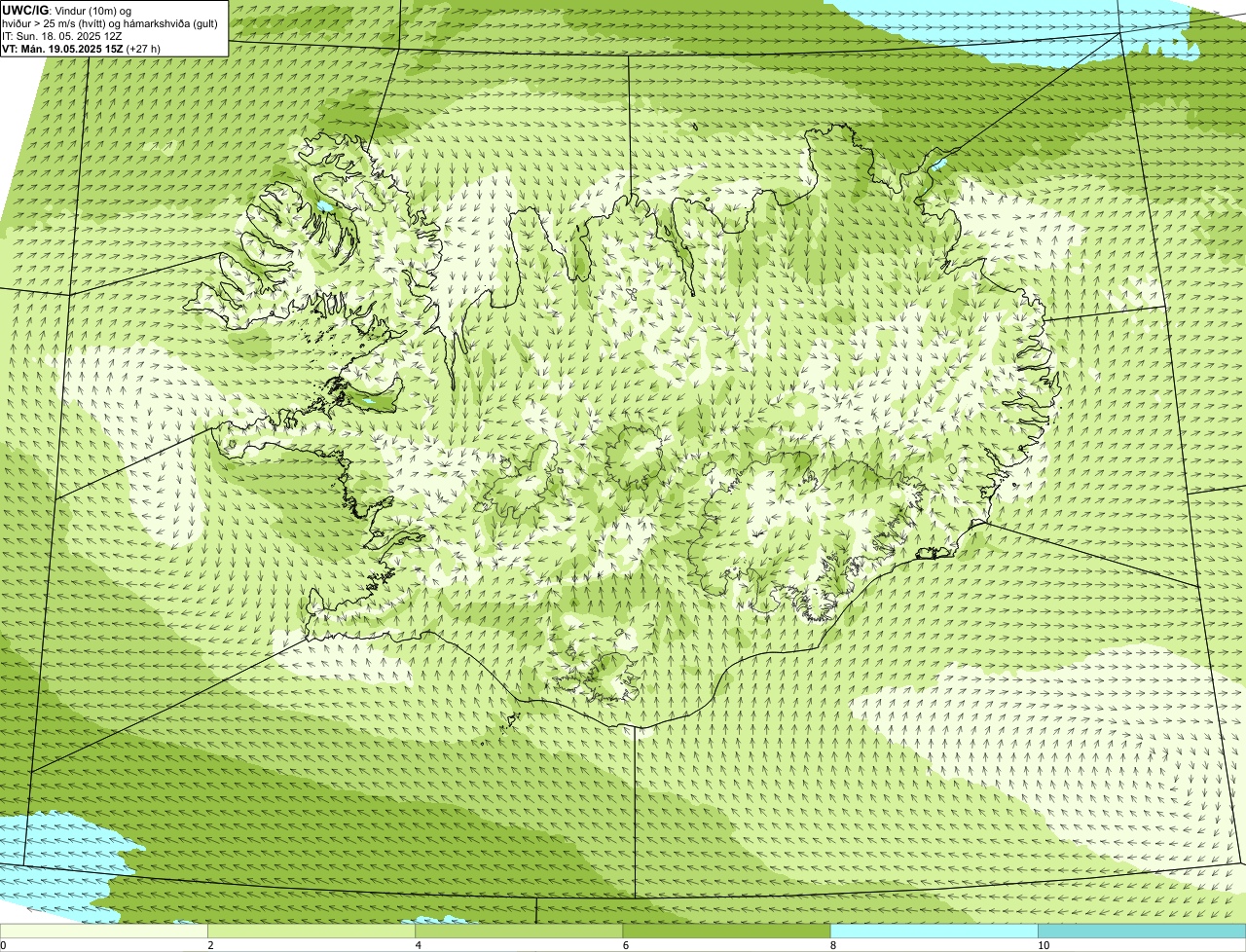
Task: Click the light green 2–4 legend segment
Action: 311,931
